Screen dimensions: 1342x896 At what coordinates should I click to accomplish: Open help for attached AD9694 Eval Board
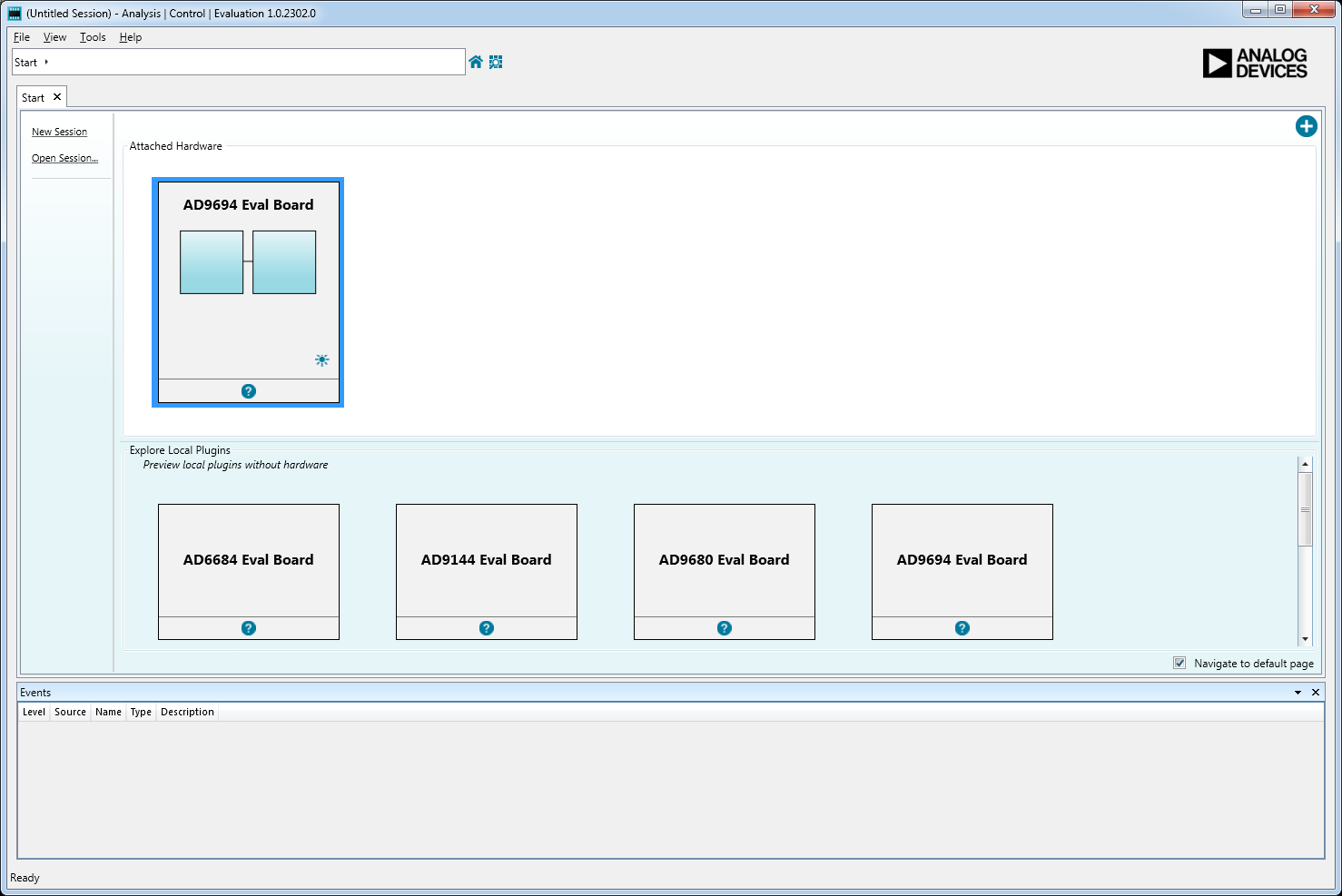(249, 391)
